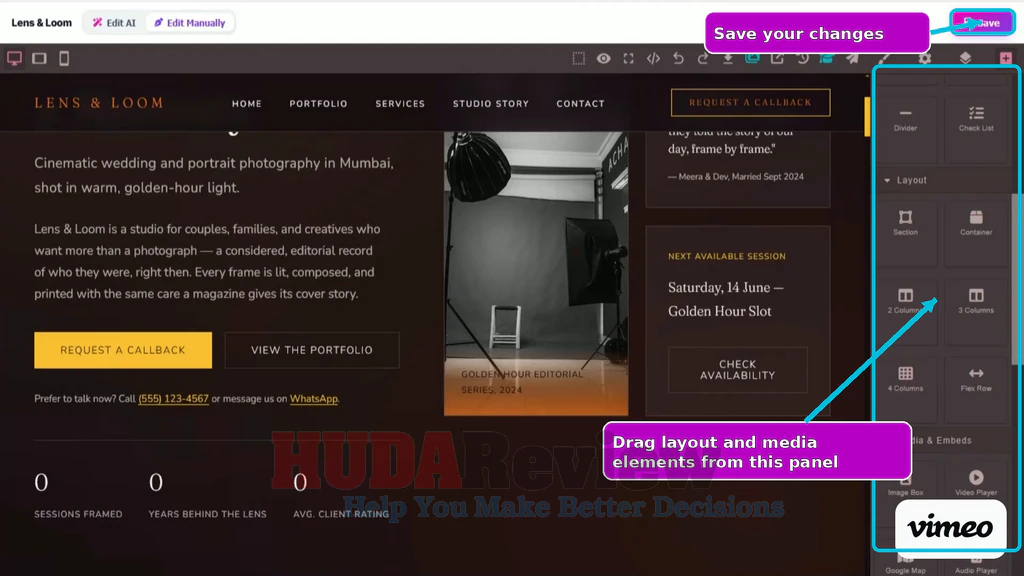Toggle component outlines with dashed square icon
Viewport: 1024px width, 576px height.
pos(579,59)
